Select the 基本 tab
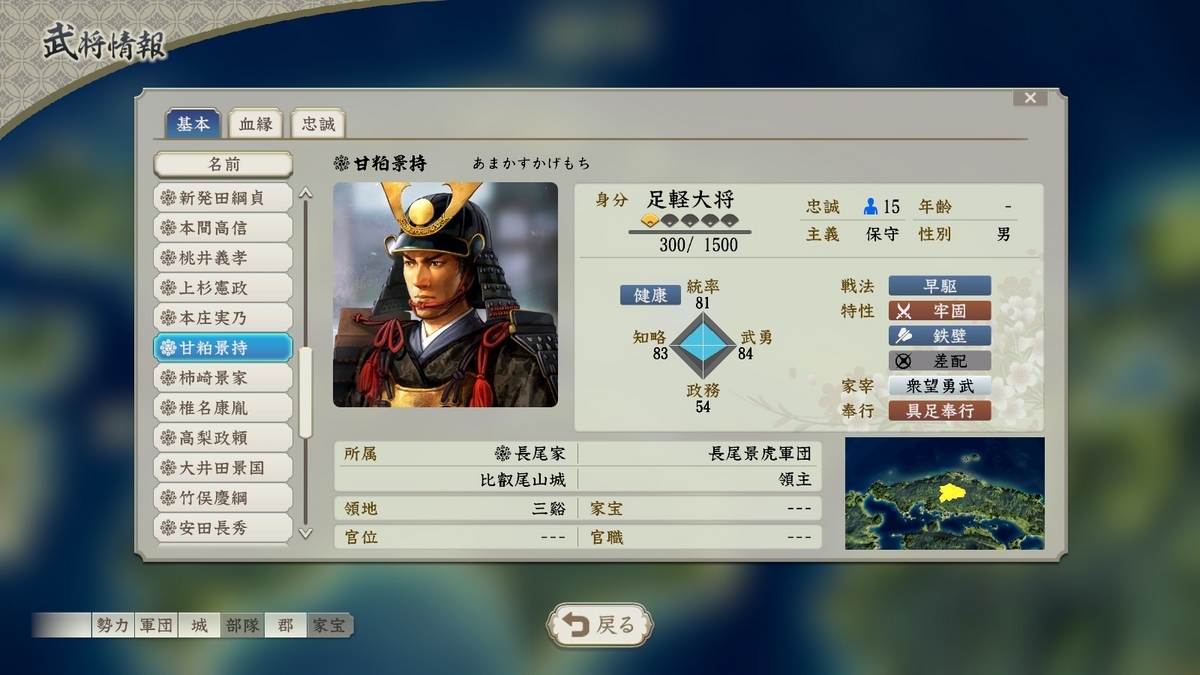 click(193, 124)
